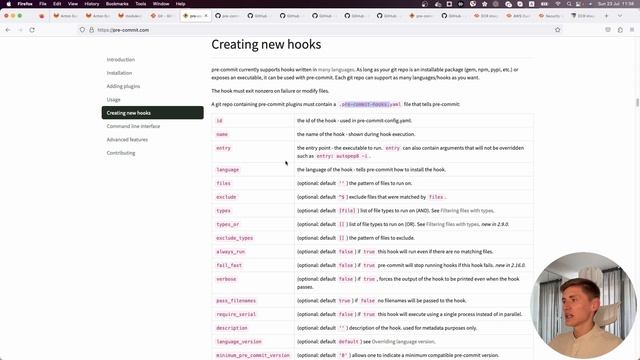The height and width of the screenshot is (360, 640).
Task: Click the 'language' table key
Action: tap(228, 170)
